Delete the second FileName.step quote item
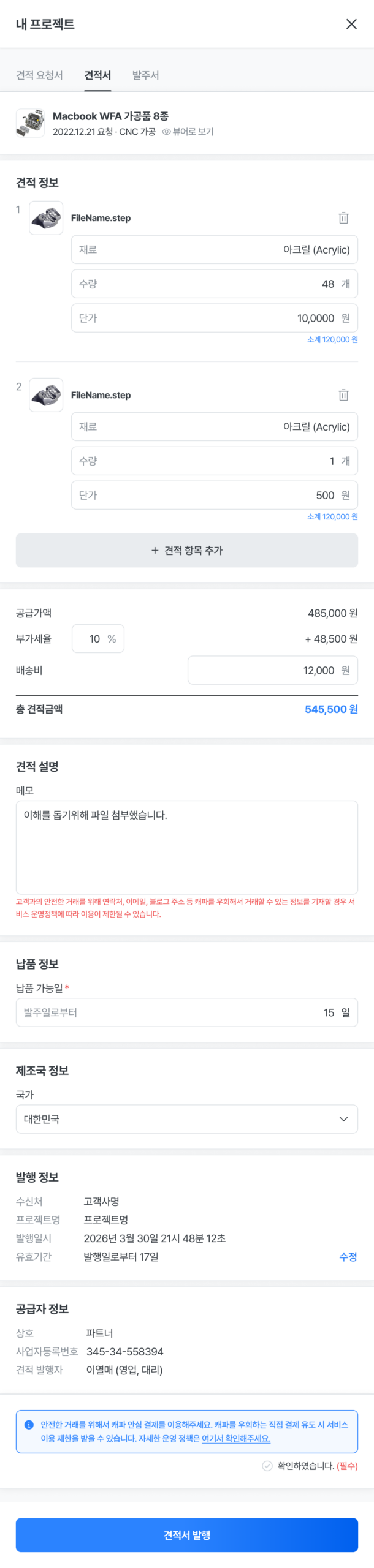The height and width of the screenshot is (1568, 374). [343, 394]
